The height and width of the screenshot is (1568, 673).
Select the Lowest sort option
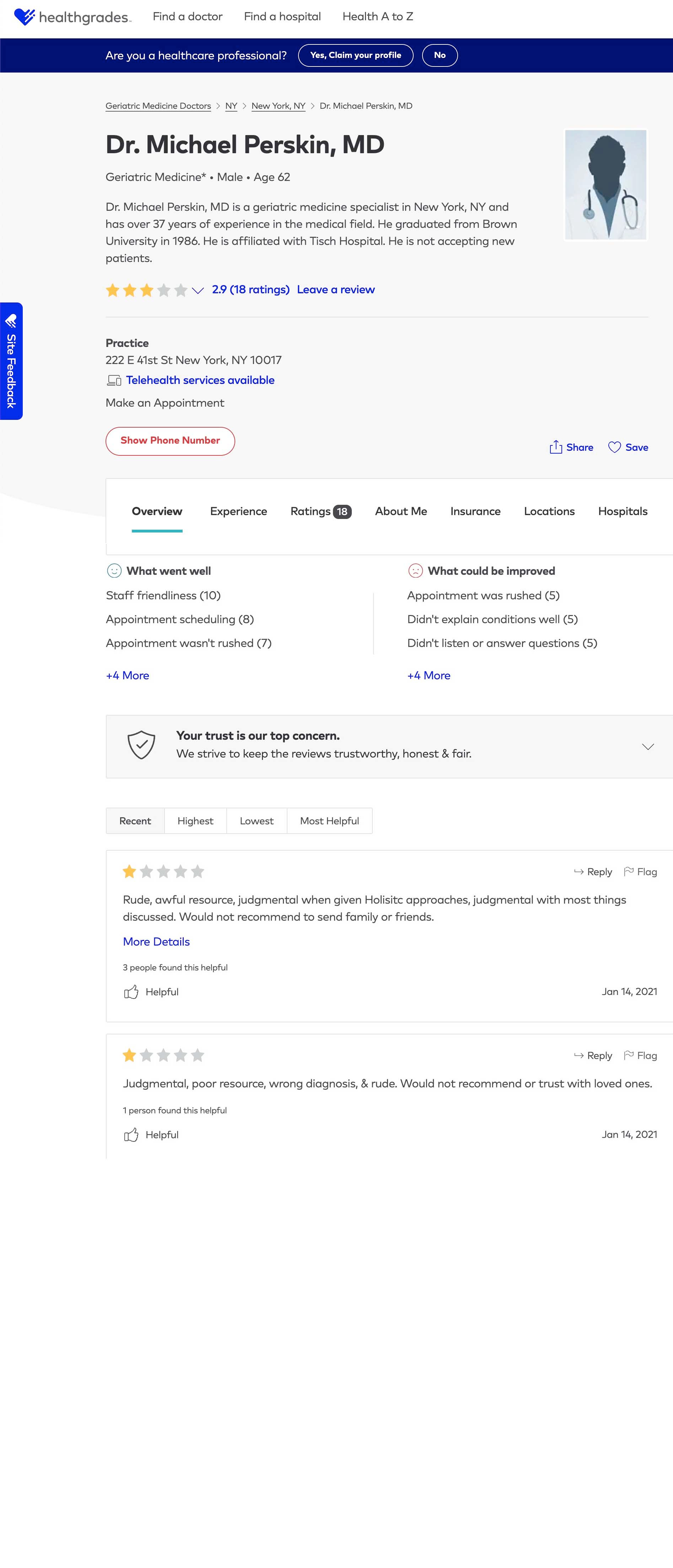pyautogui.click(x=256, y=820)
